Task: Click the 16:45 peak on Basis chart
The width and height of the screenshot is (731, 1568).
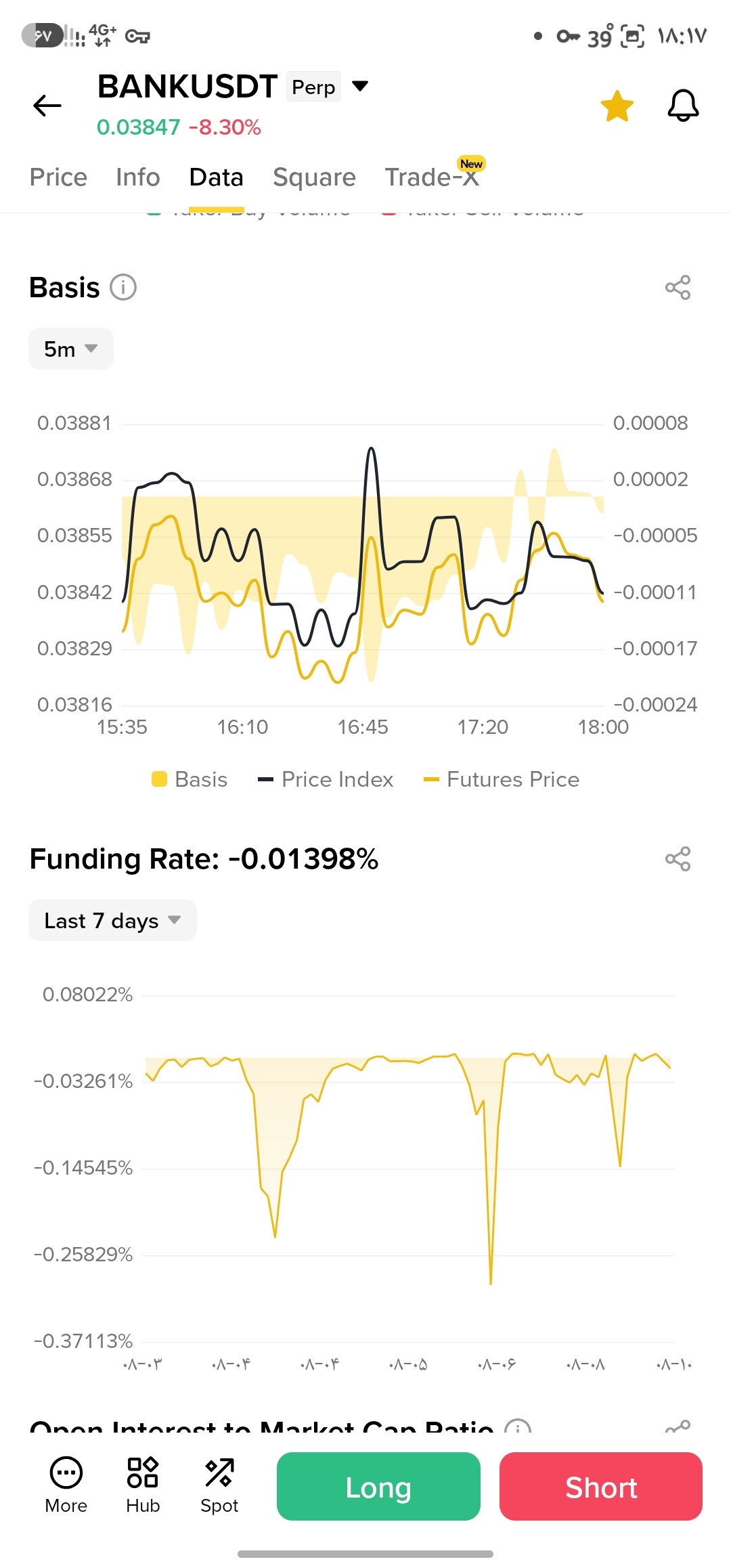Action: tap(371, 450)
